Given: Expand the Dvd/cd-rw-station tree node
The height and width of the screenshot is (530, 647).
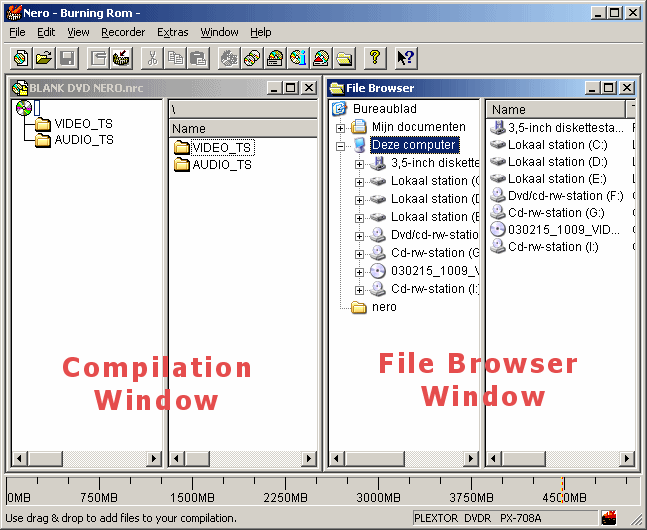Looking at the screenshot, I should click(359, 236).
